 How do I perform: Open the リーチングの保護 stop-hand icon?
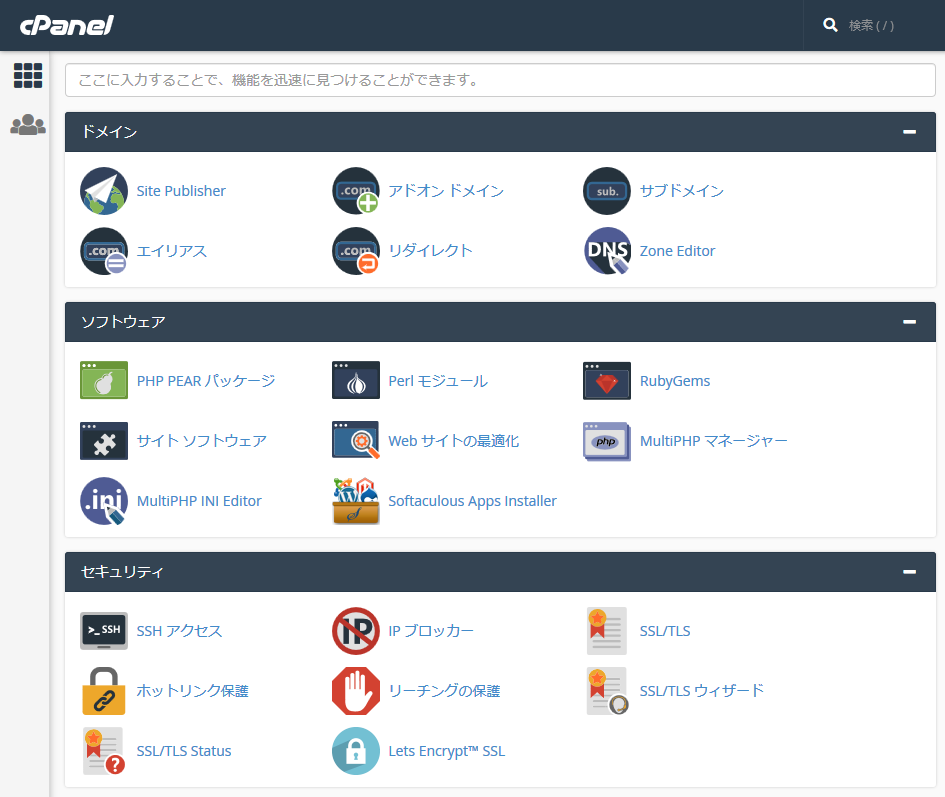(x=356, y=691)
